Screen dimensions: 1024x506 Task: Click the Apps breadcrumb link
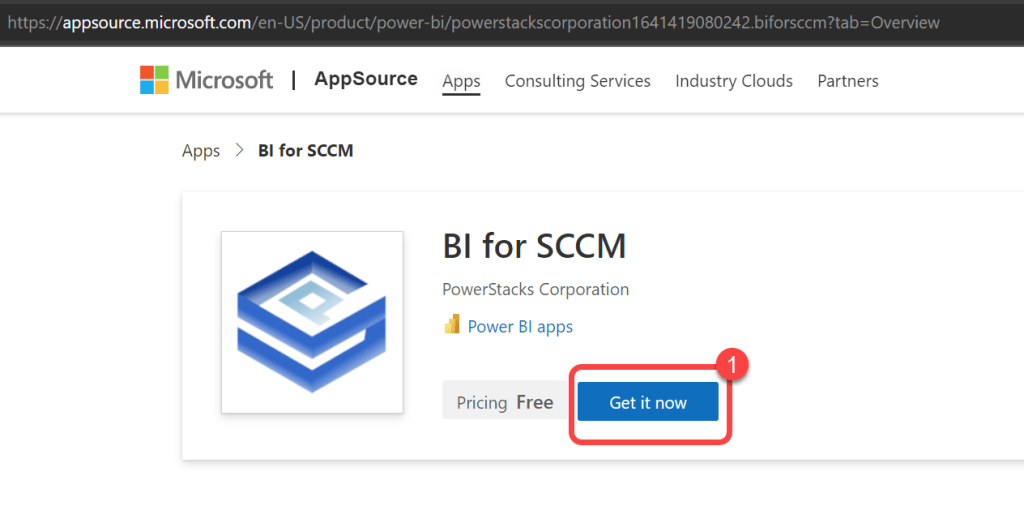tap(201, 151)
